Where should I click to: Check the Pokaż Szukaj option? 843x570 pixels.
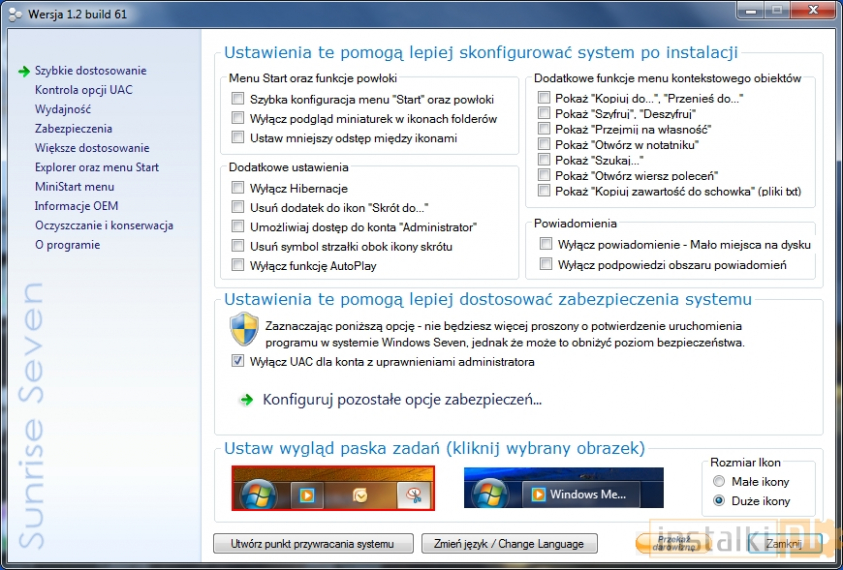[544, 160]
